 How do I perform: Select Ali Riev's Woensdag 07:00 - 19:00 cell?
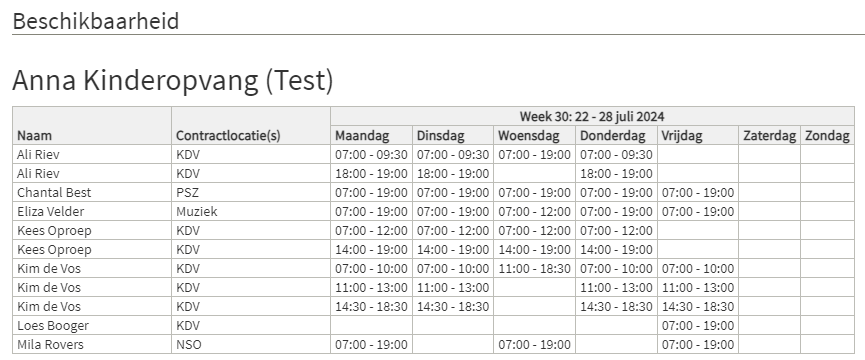click(x=535, y=154)
